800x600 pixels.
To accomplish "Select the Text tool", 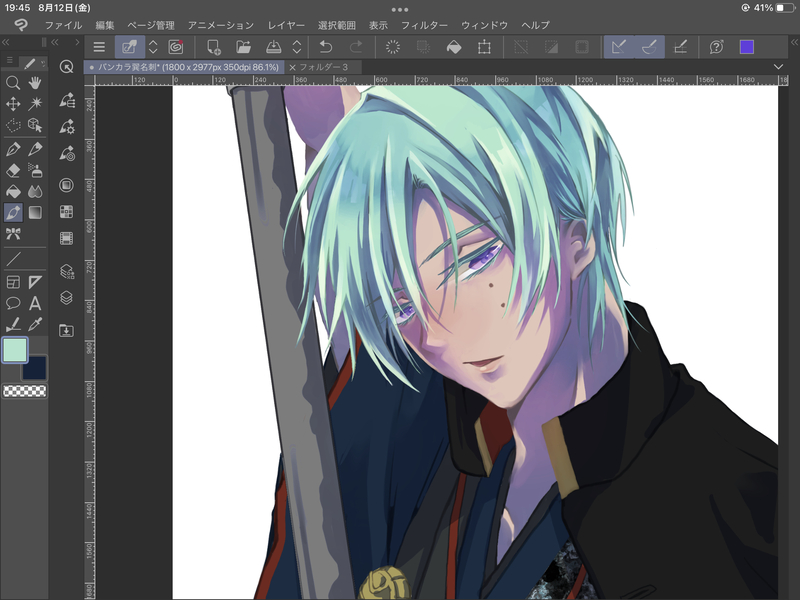I will pos(35,303).
